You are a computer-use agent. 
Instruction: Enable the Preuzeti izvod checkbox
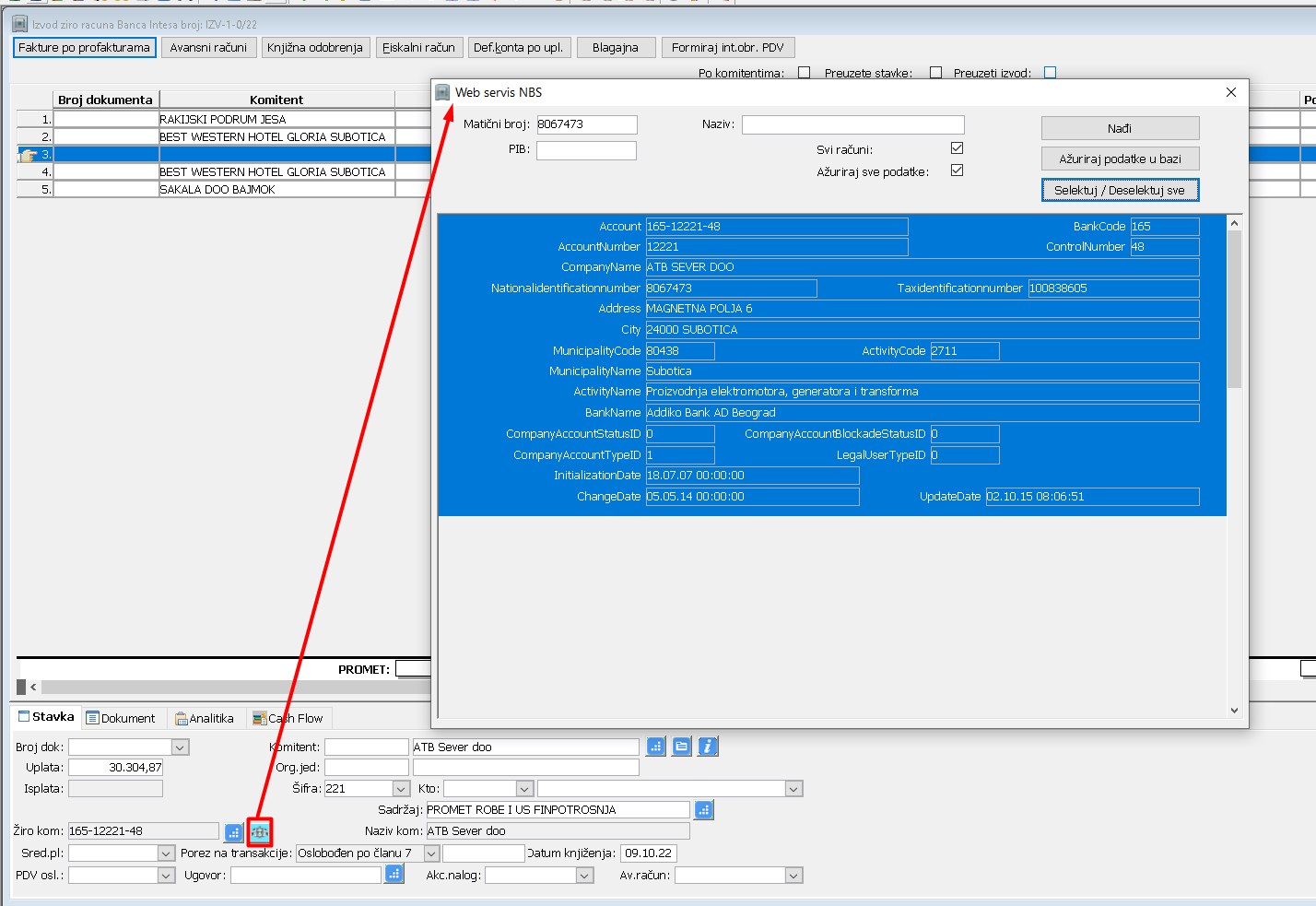(x=1050, y=73)
